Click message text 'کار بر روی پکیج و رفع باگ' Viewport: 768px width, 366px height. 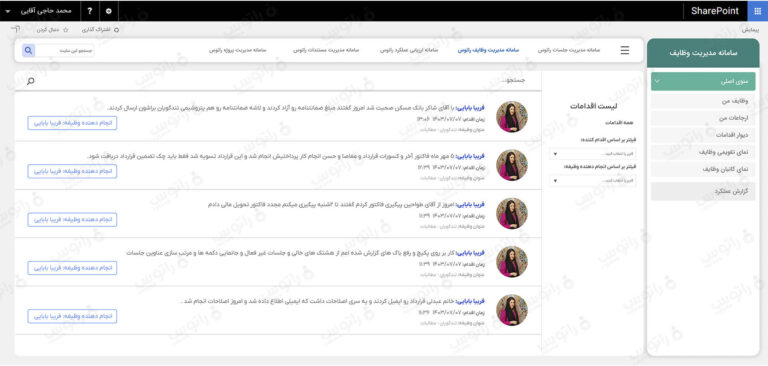(290, 253)
